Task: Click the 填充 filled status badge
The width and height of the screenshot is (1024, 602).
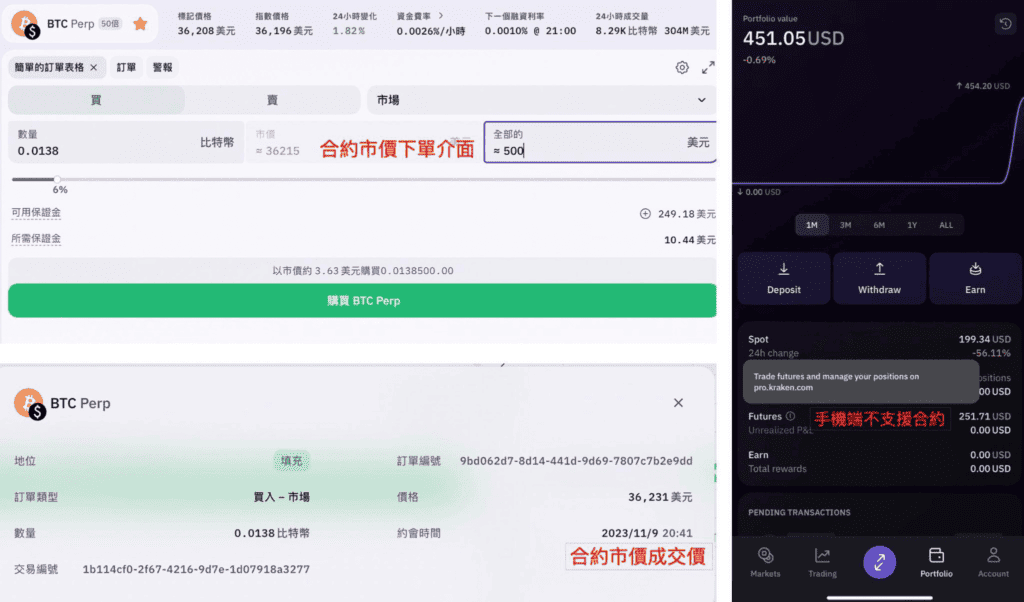Action: (x=291, y=461)
